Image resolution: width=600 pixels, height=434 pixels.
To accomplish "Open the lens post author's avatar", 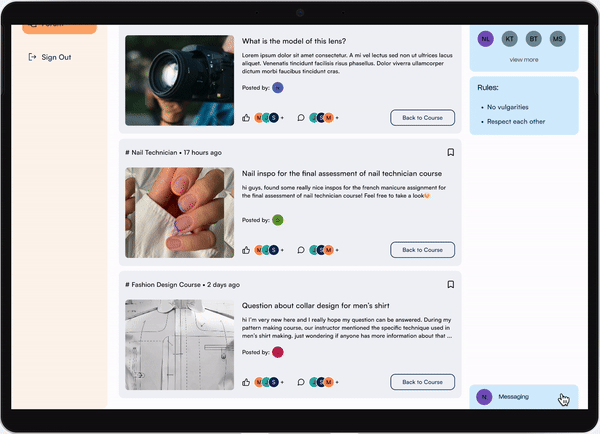I will [278, 88].
